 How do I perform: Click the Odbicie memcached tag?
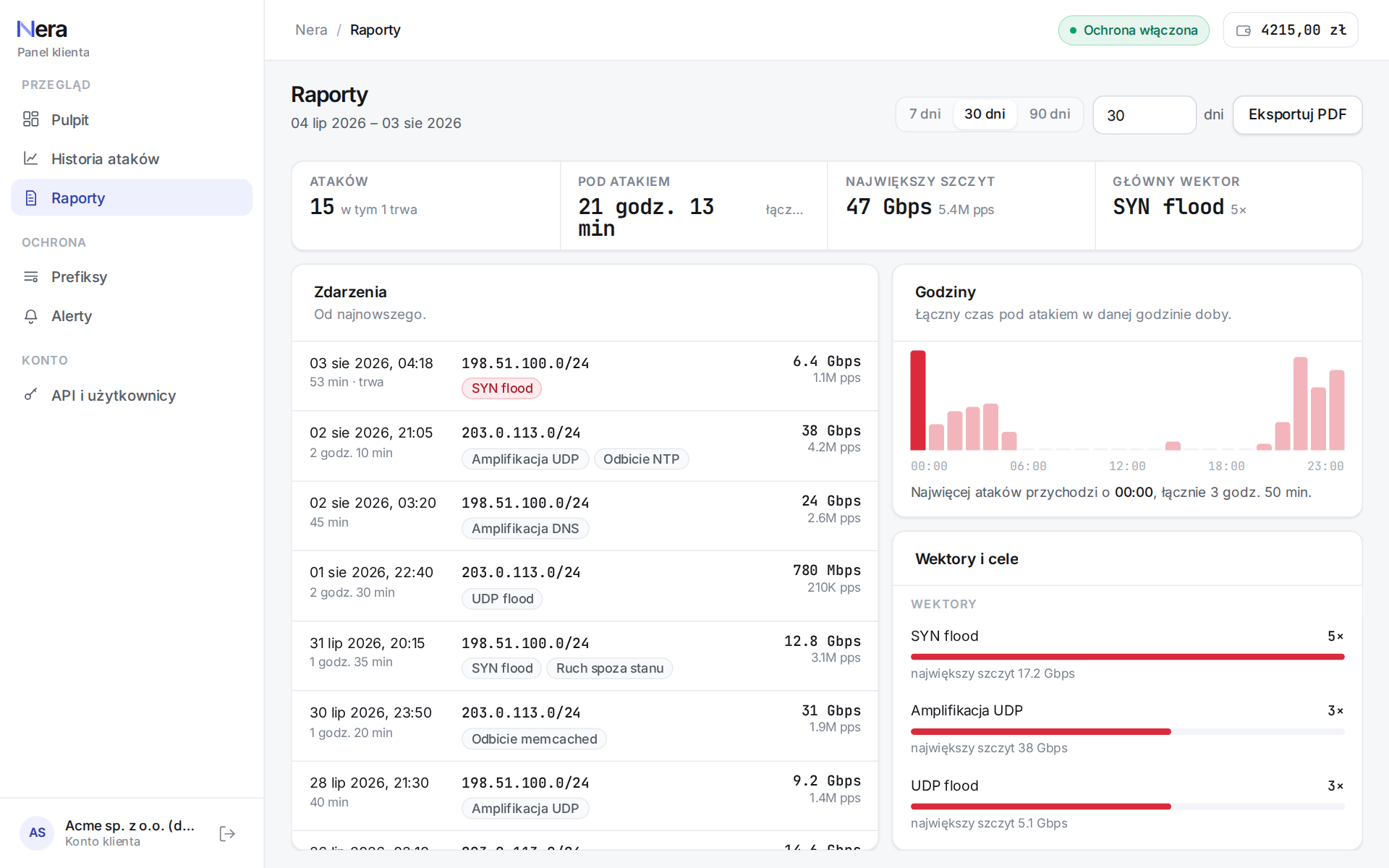click(x=534, y=739)
